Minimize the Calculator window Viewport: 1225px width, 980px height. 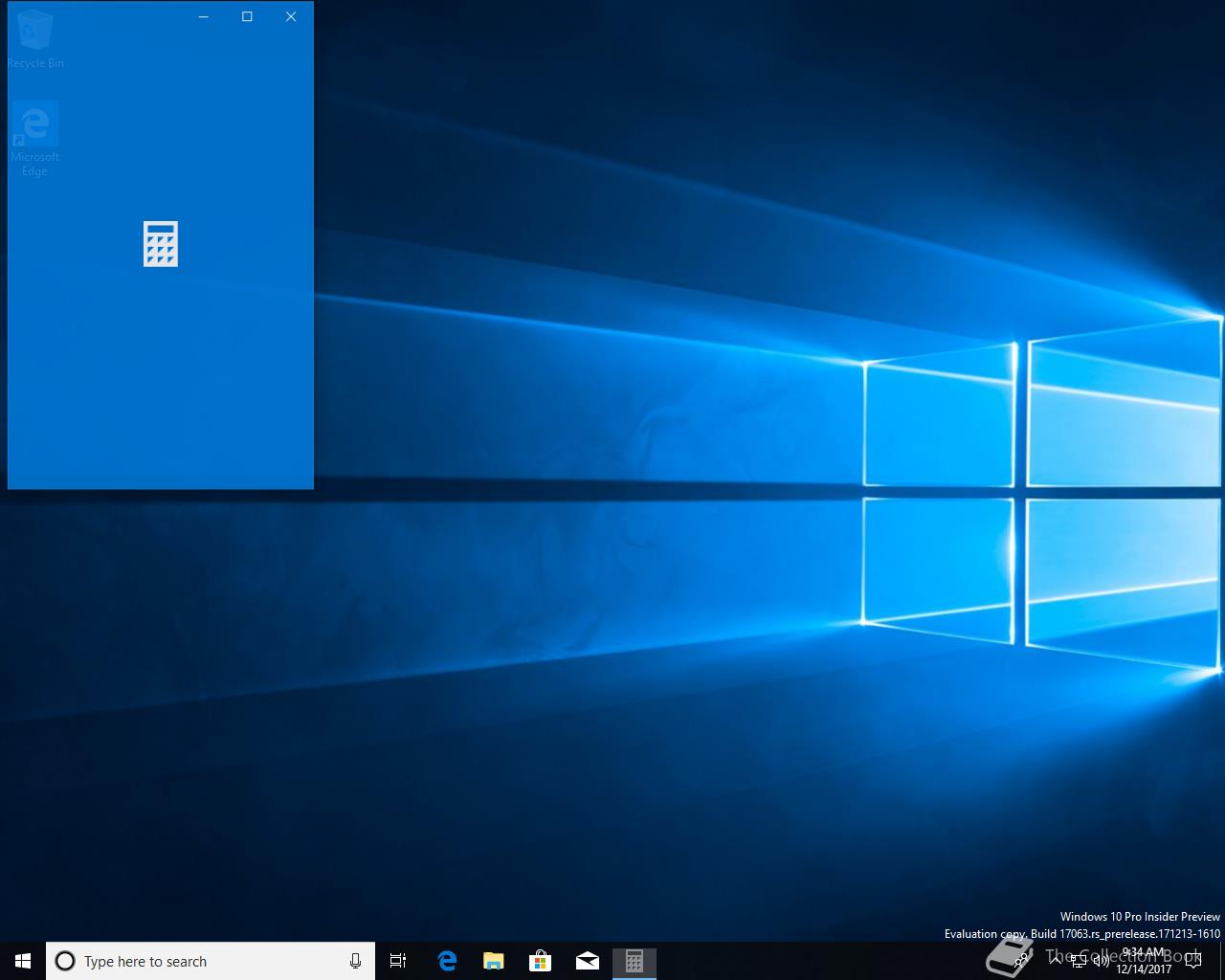pos(203,16)
